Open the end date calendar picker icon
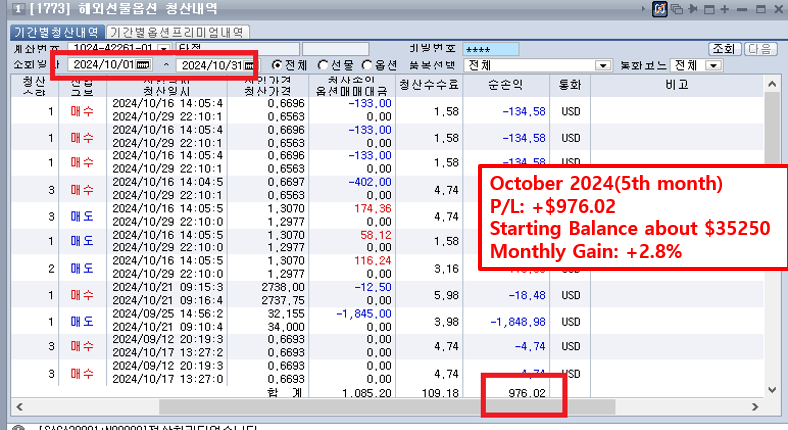 [x=249, y=65]
